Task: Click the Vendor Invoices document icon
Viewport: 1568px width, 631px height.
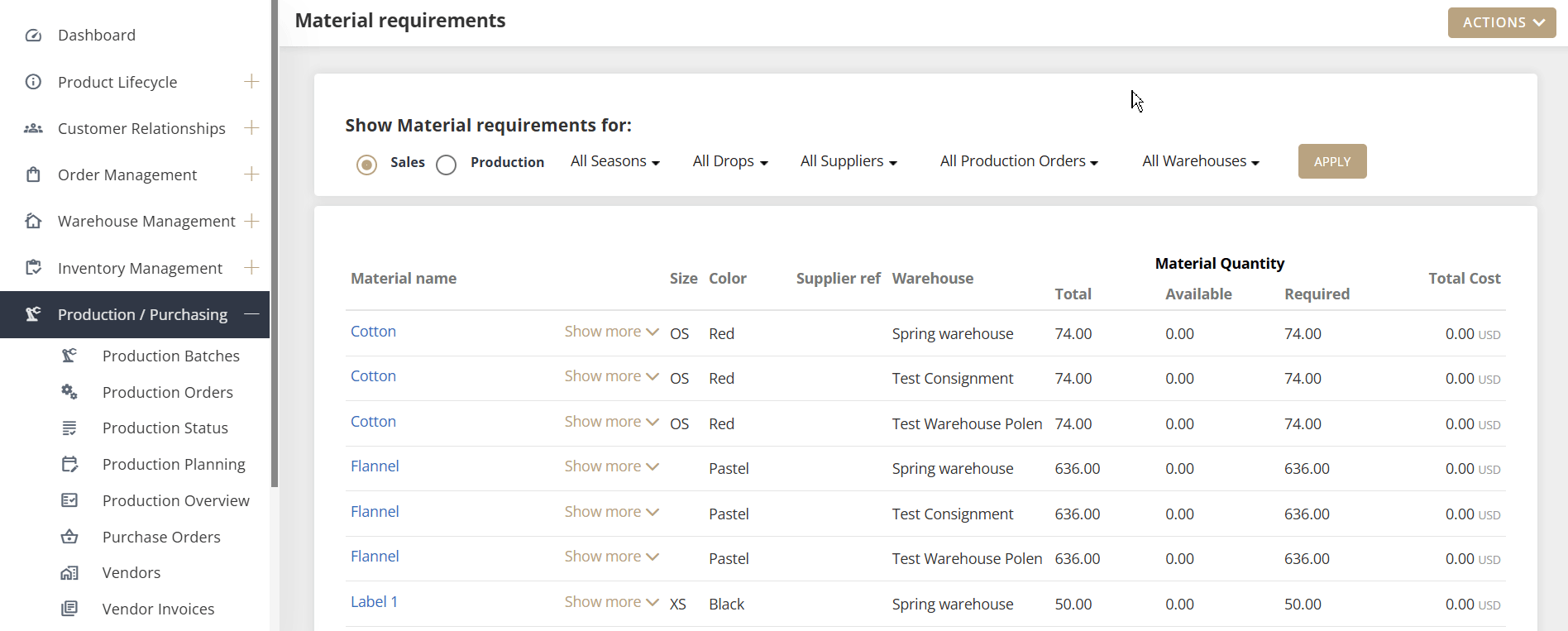Action: click(69, 609)
